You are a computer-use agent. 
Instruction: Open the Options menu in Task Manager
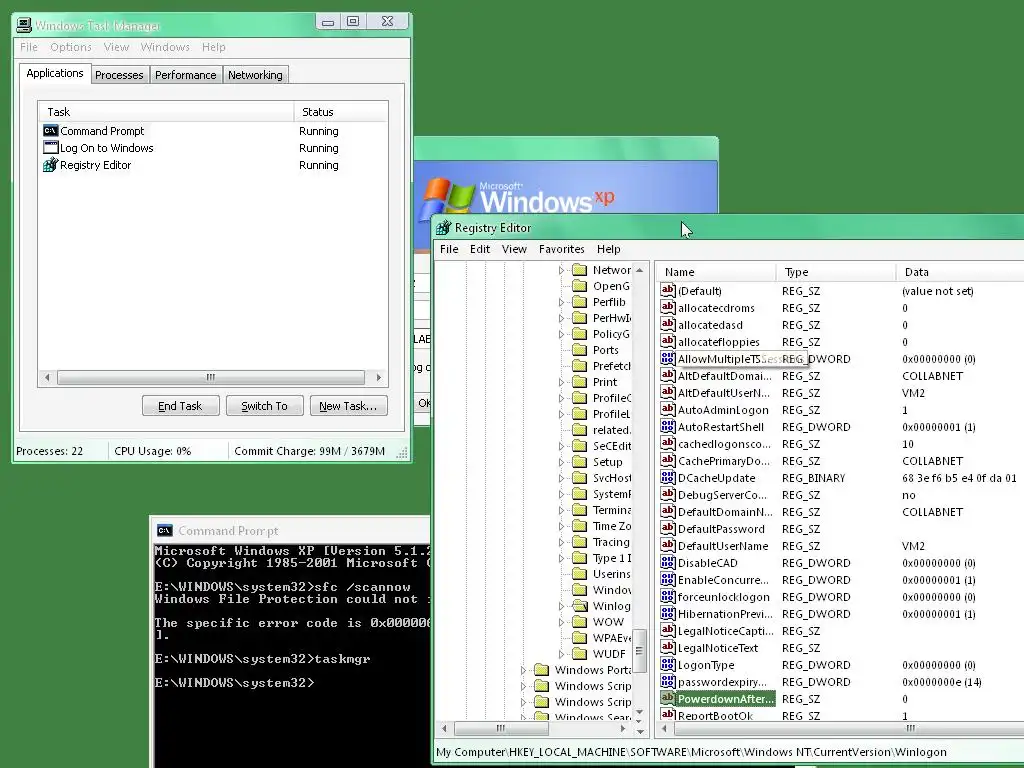click(71, 47)
